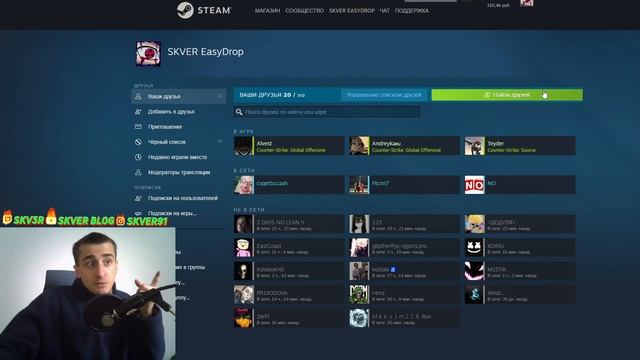640x360 pixels.
Task: Open offline friend 2 DAYS NO LEAN
Action: coord(289,224)
